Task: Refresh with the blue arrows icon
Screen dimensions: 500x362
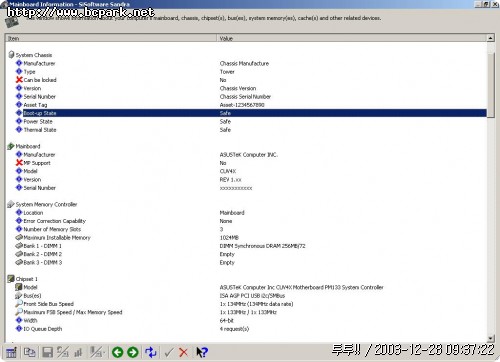Action: click(151, 352)
